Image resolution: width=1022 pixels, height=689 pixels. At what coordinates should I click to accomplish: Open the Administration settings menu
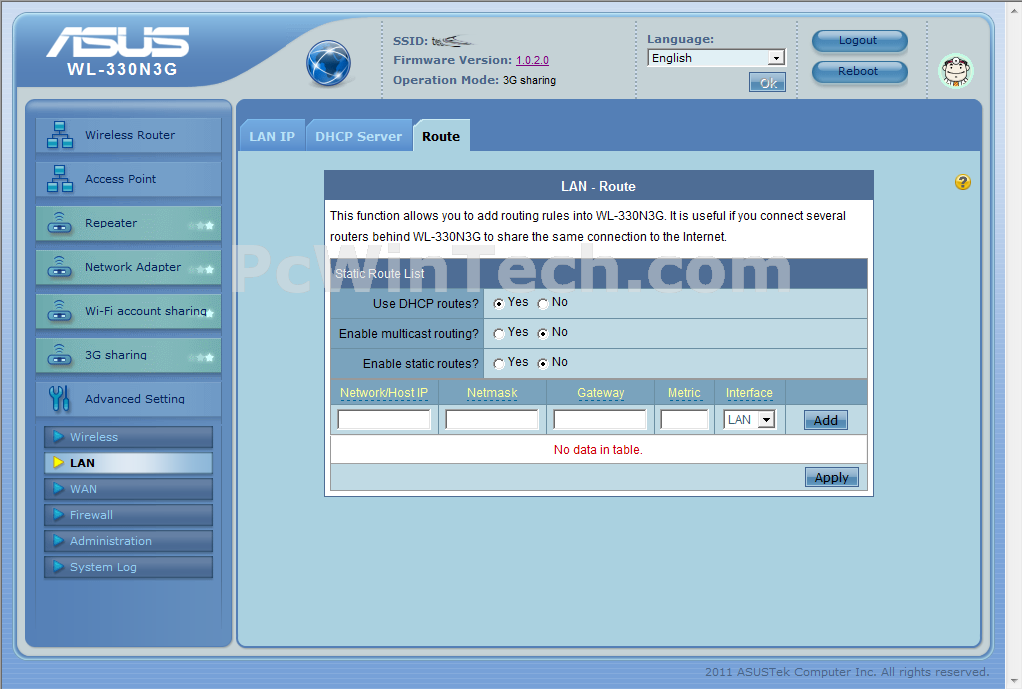pyautogui.click(x=128, y=541)
